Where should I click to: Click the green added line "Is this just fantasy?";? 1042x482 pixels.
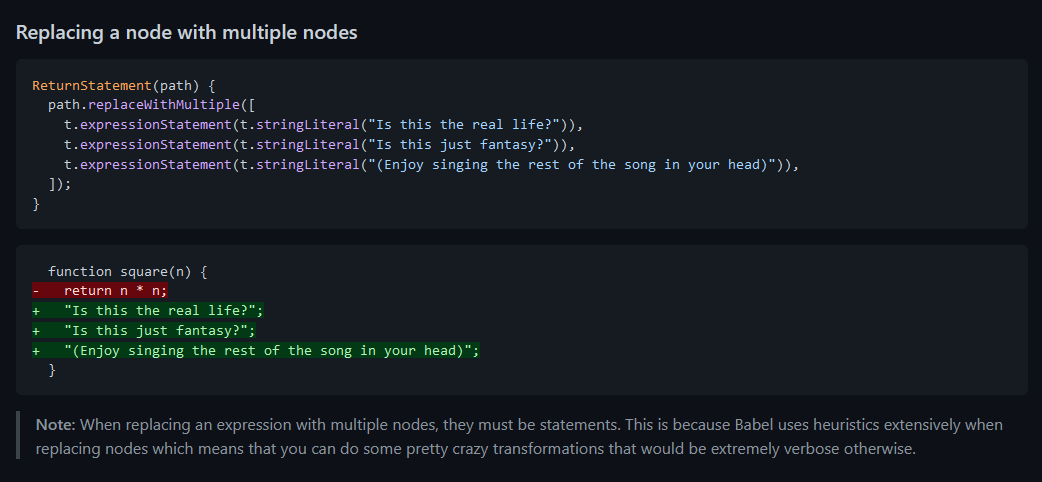tap(144, 330)
